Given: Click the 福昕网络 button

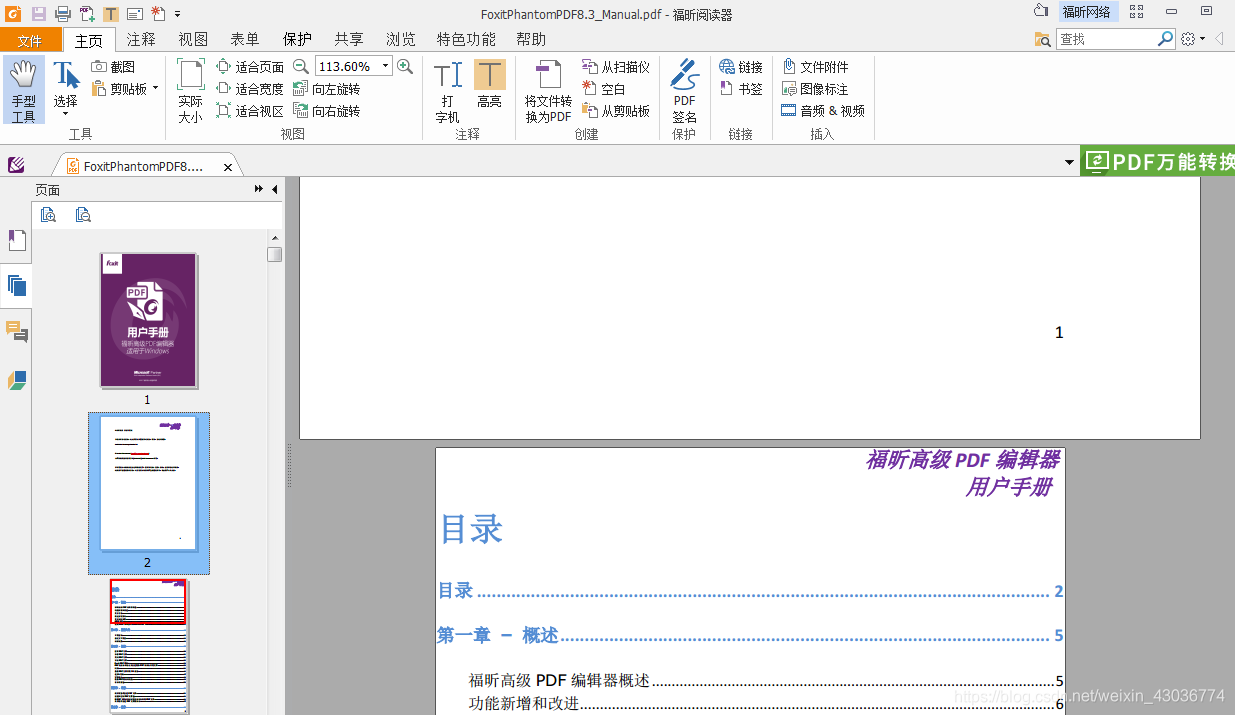Looking at the screenshot, I should (x=1088, y=12).
